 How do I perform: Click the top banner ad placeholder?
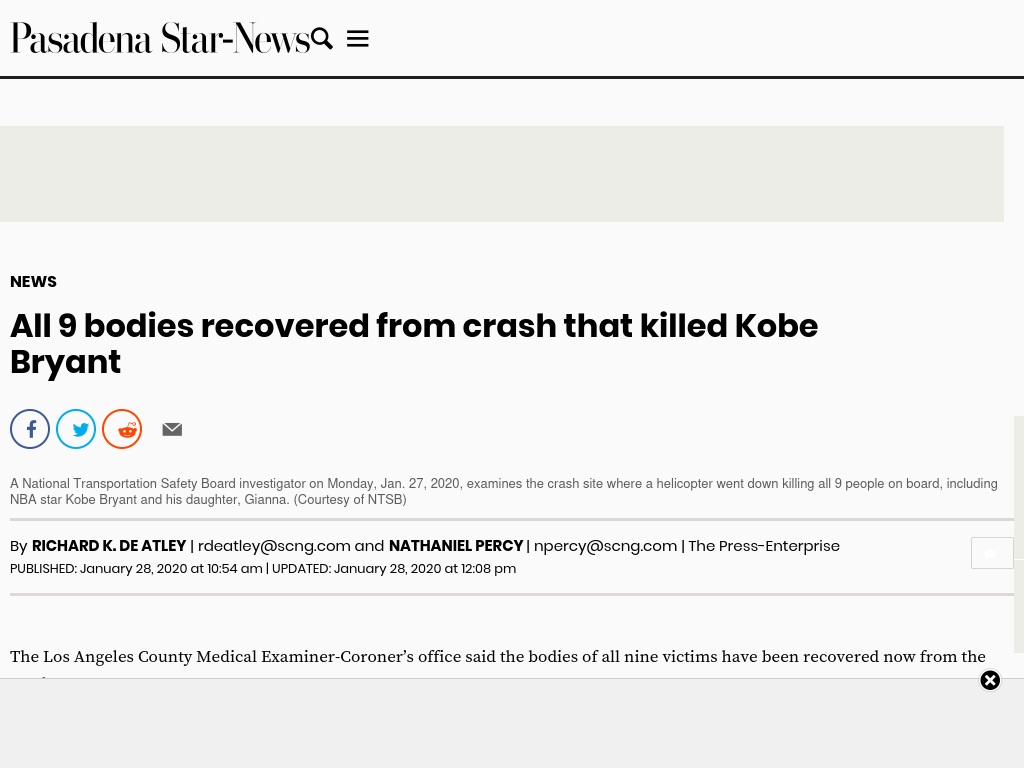[x=502, y=174]
